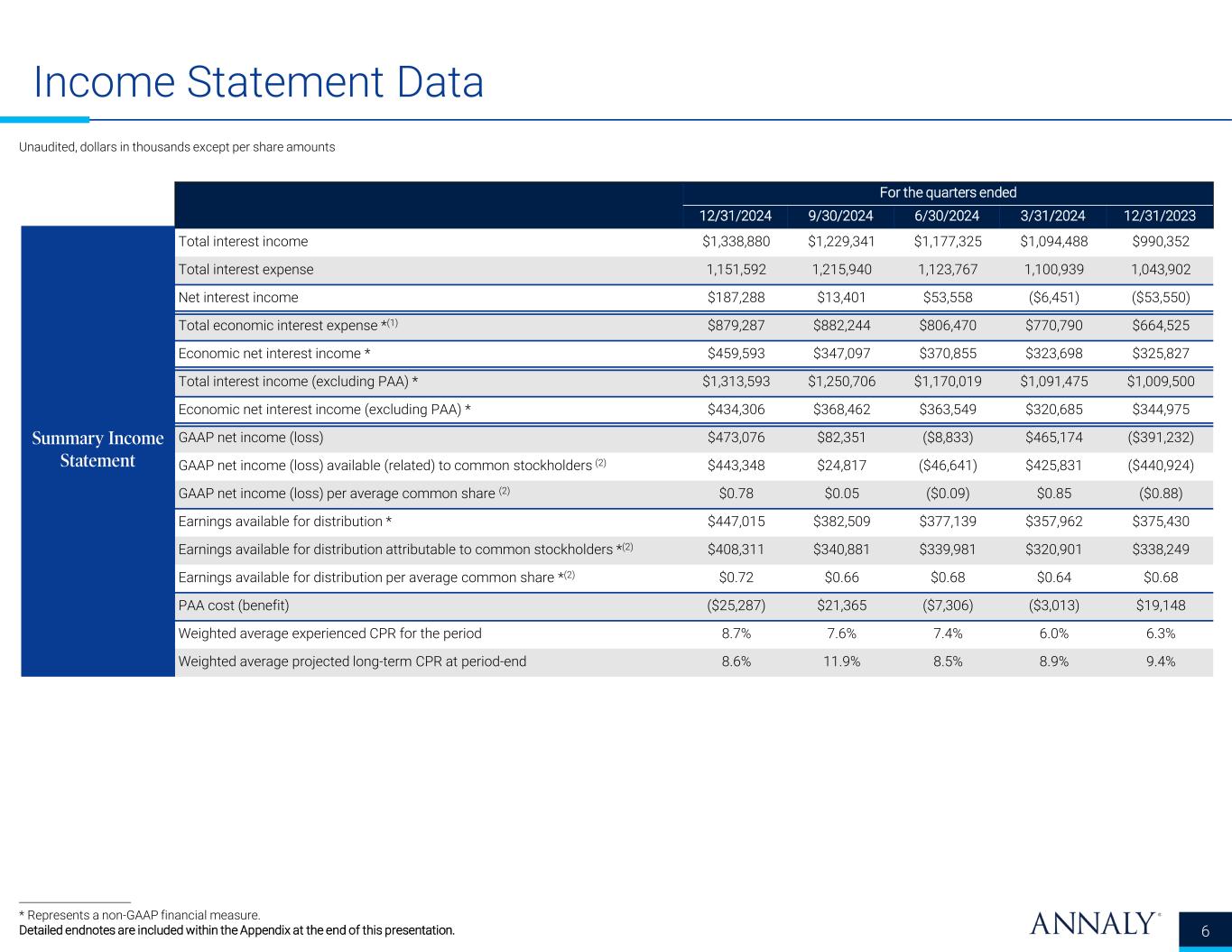Screen dimensions: 1232x952
Task: Select the 3/31/2024 column header
Action: coord(1053,216)
